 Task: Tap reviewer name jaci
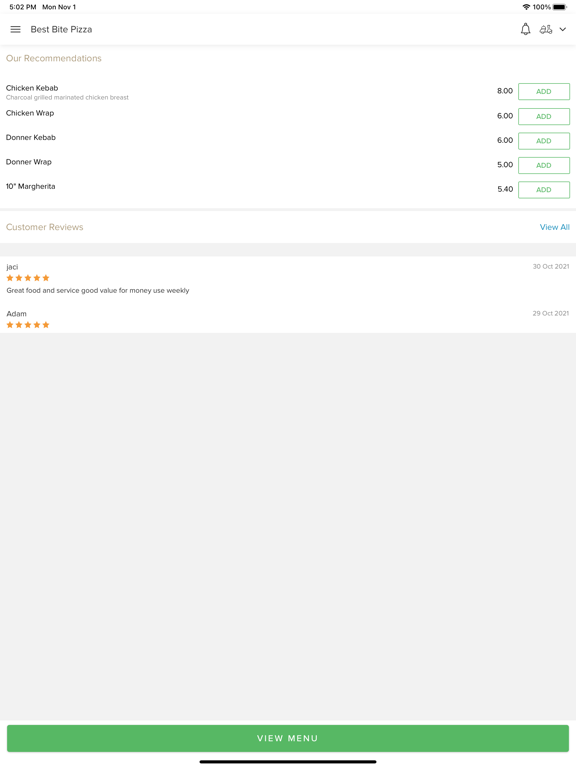pos(12,267)
